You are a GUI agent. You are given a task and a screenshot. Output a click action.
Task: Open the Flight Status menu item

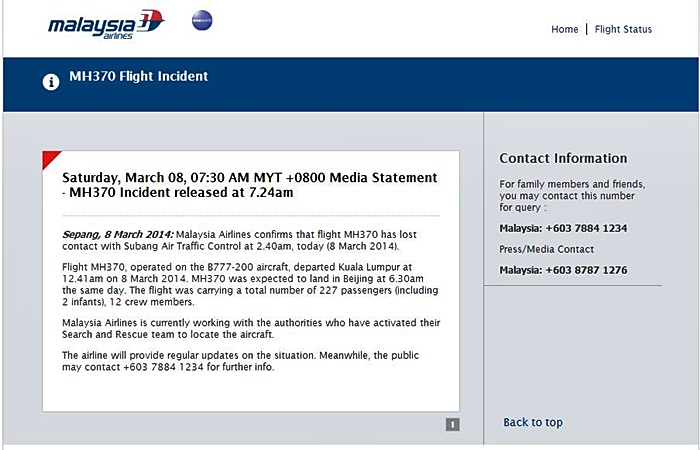pyautogui.click(x=623, y=30)
